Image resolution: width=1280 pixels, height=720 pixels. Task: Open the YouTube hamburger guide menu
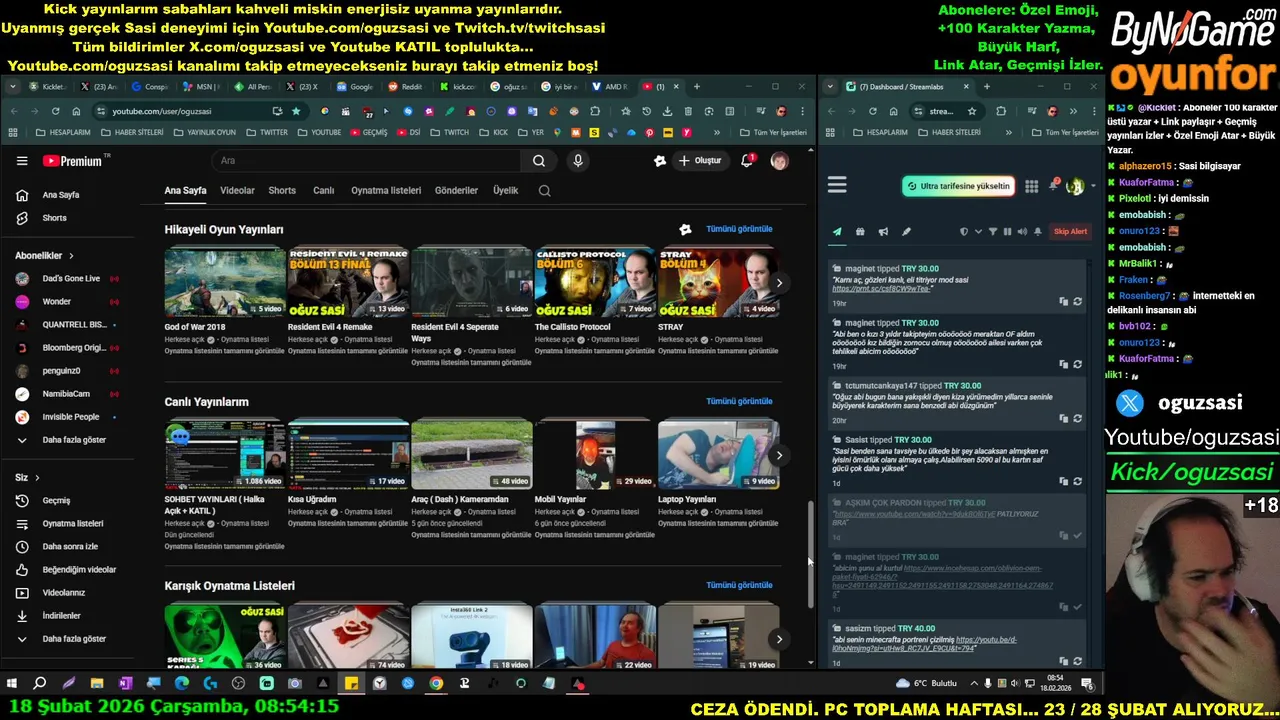tap(22, 161)
